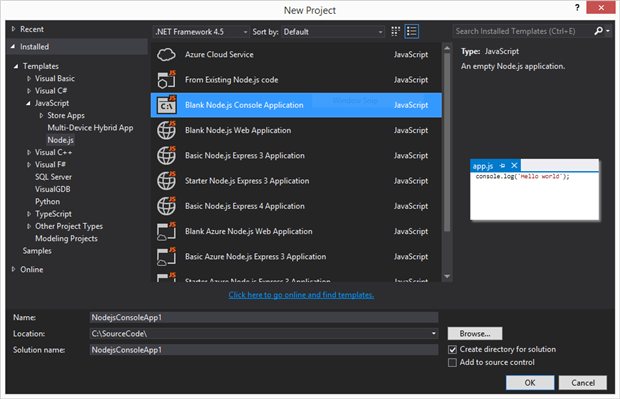
Task: Click the app.js code preview thumbnail
Action: (534, 189)
